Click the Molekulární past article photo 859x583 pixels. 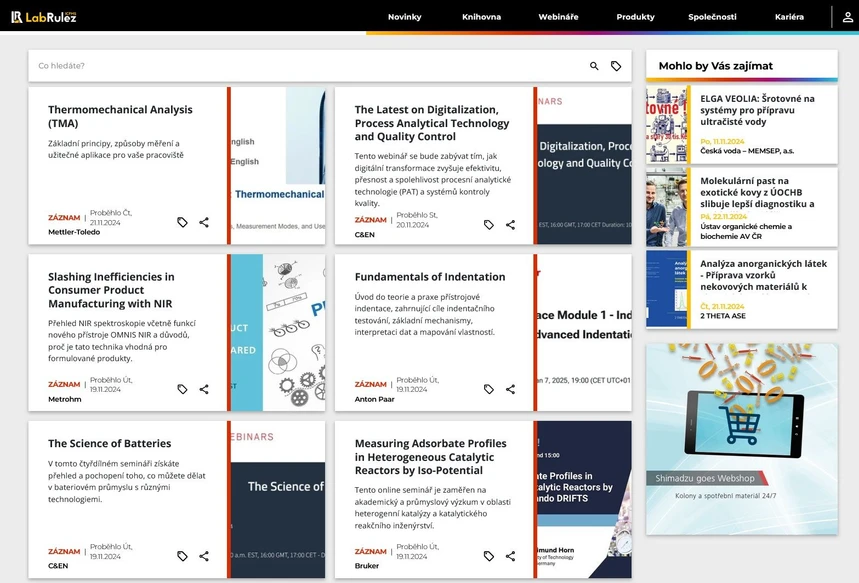point(666,207)
